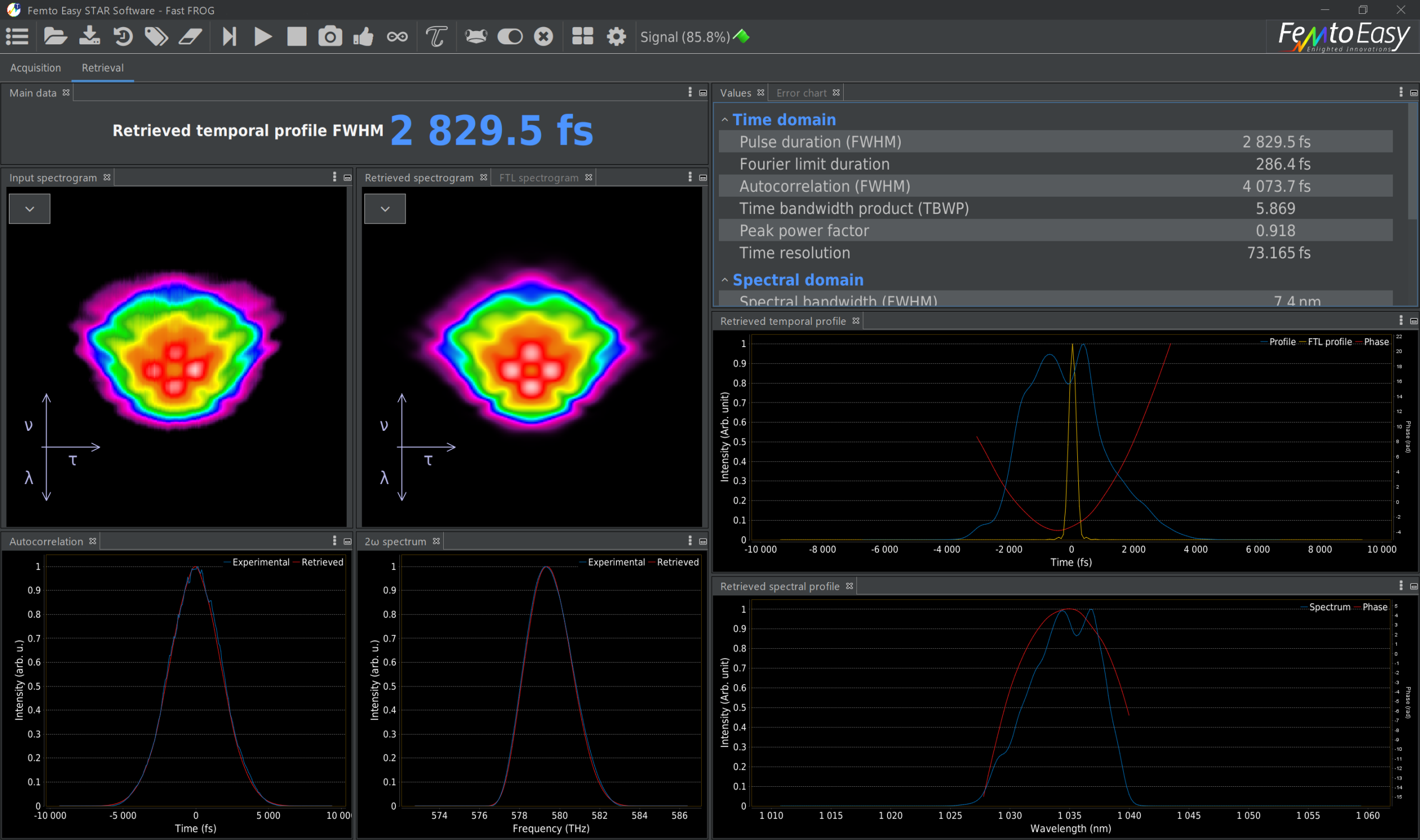The width and height of the screenshot is (1420, 840).
Task: Open Retrieved spectrogram dropdown chevron
Action: (385, 209)
